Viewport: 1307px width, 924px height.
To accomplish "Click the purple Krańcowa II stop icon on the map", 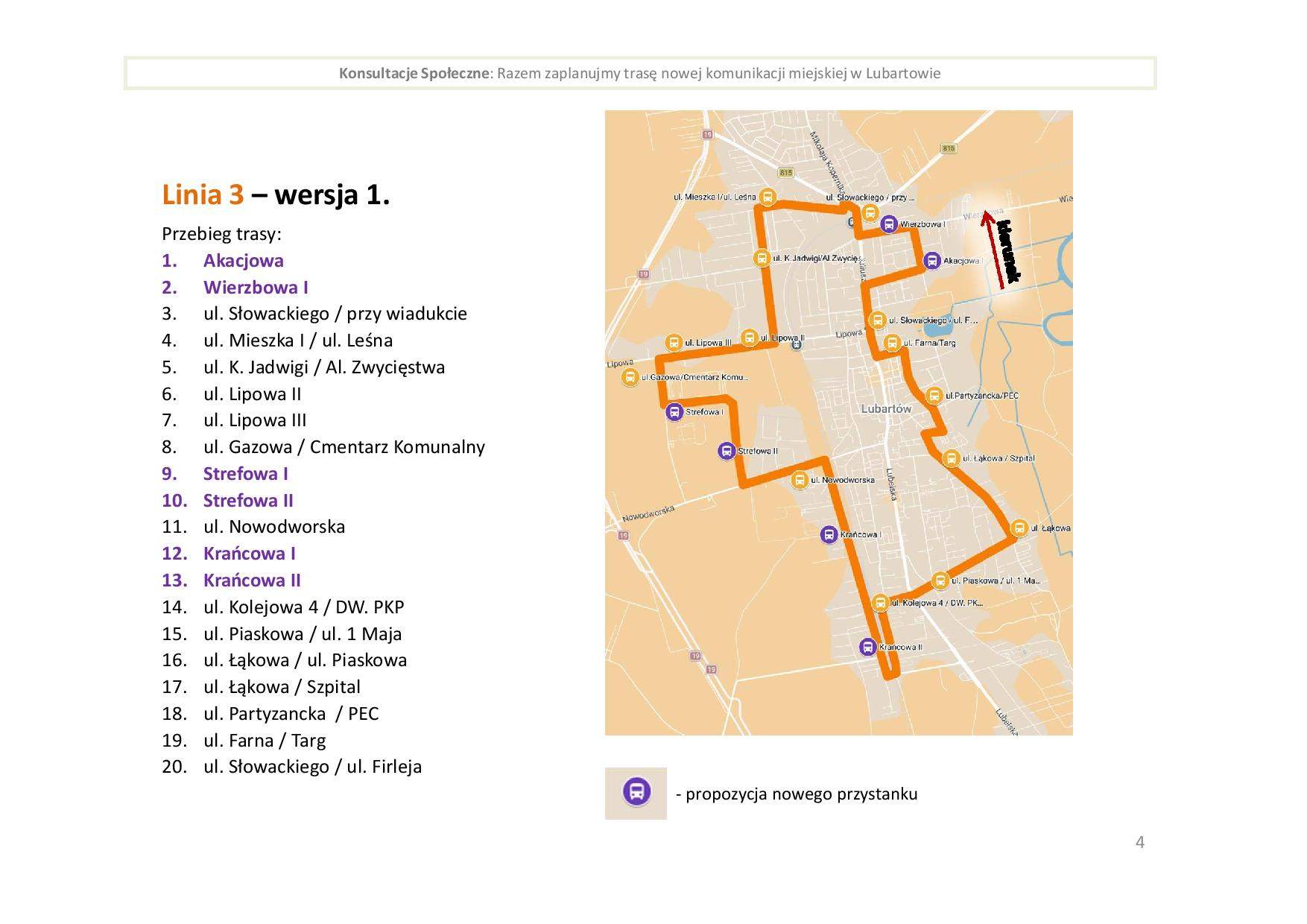I will (x=868, y=647).
